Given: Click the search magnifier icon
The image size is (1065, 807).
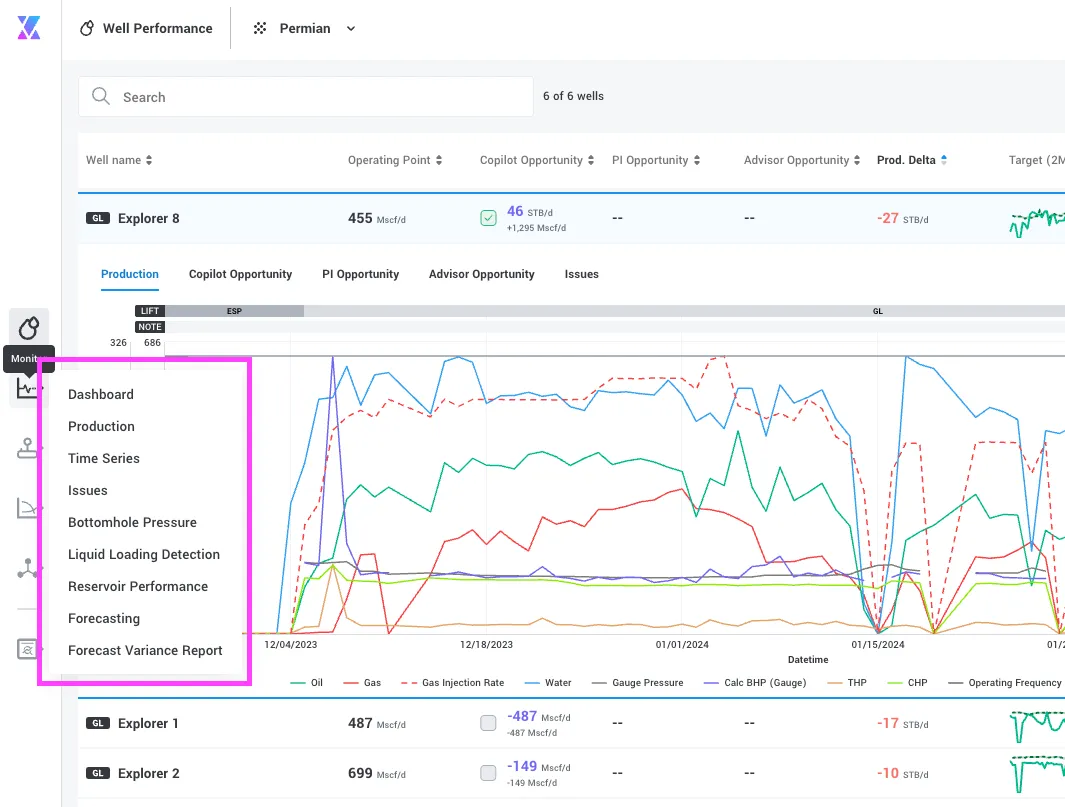Looking at the screenshot, I should pos(101,96).
